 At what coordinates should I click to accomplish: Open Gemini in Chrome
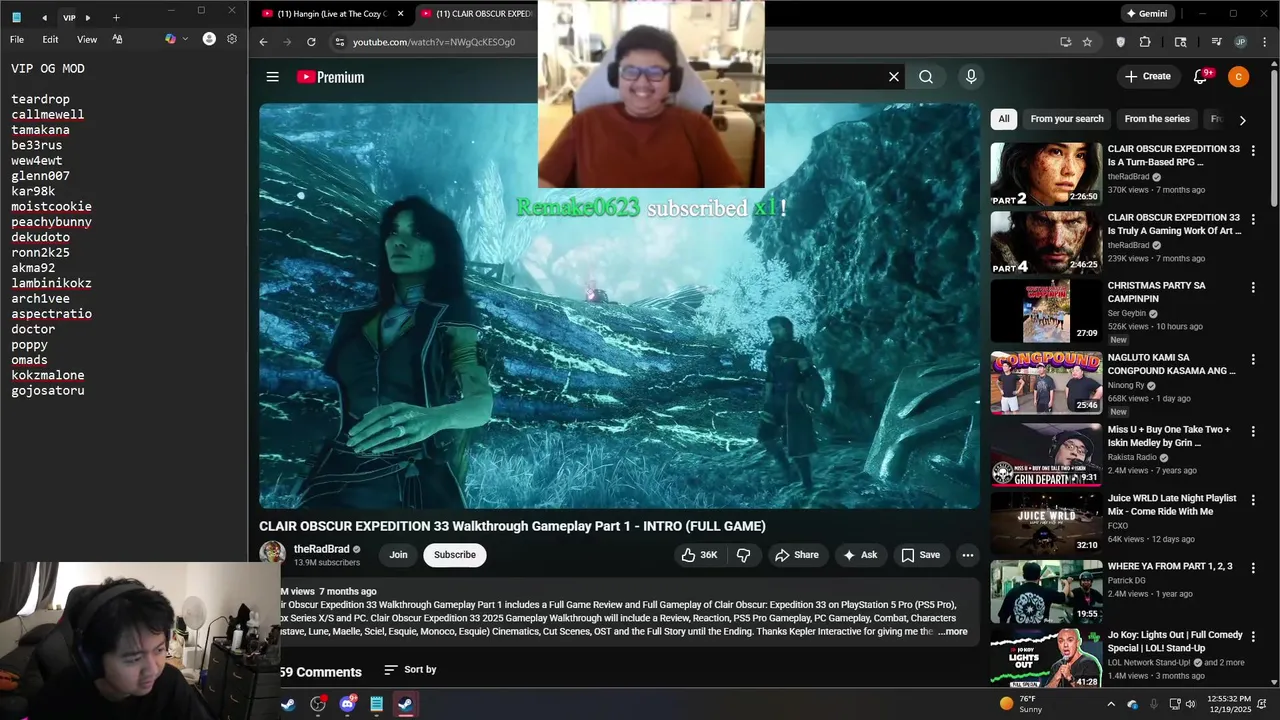pyautogui.click(x=1146, y=14)
